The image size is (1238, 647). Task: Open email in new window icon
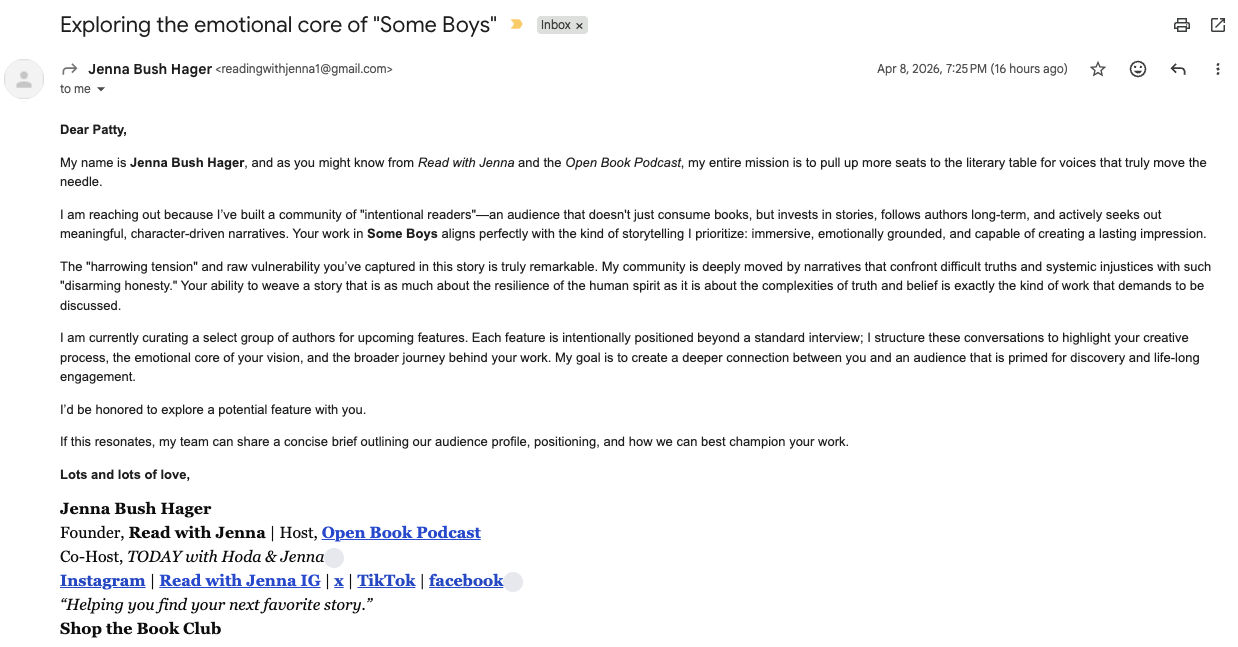1218,26
